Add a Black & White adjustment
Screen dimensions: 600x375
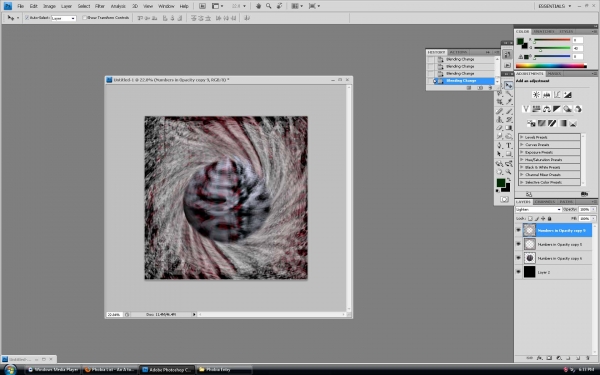pyautogui.click(x=557, y=109)
